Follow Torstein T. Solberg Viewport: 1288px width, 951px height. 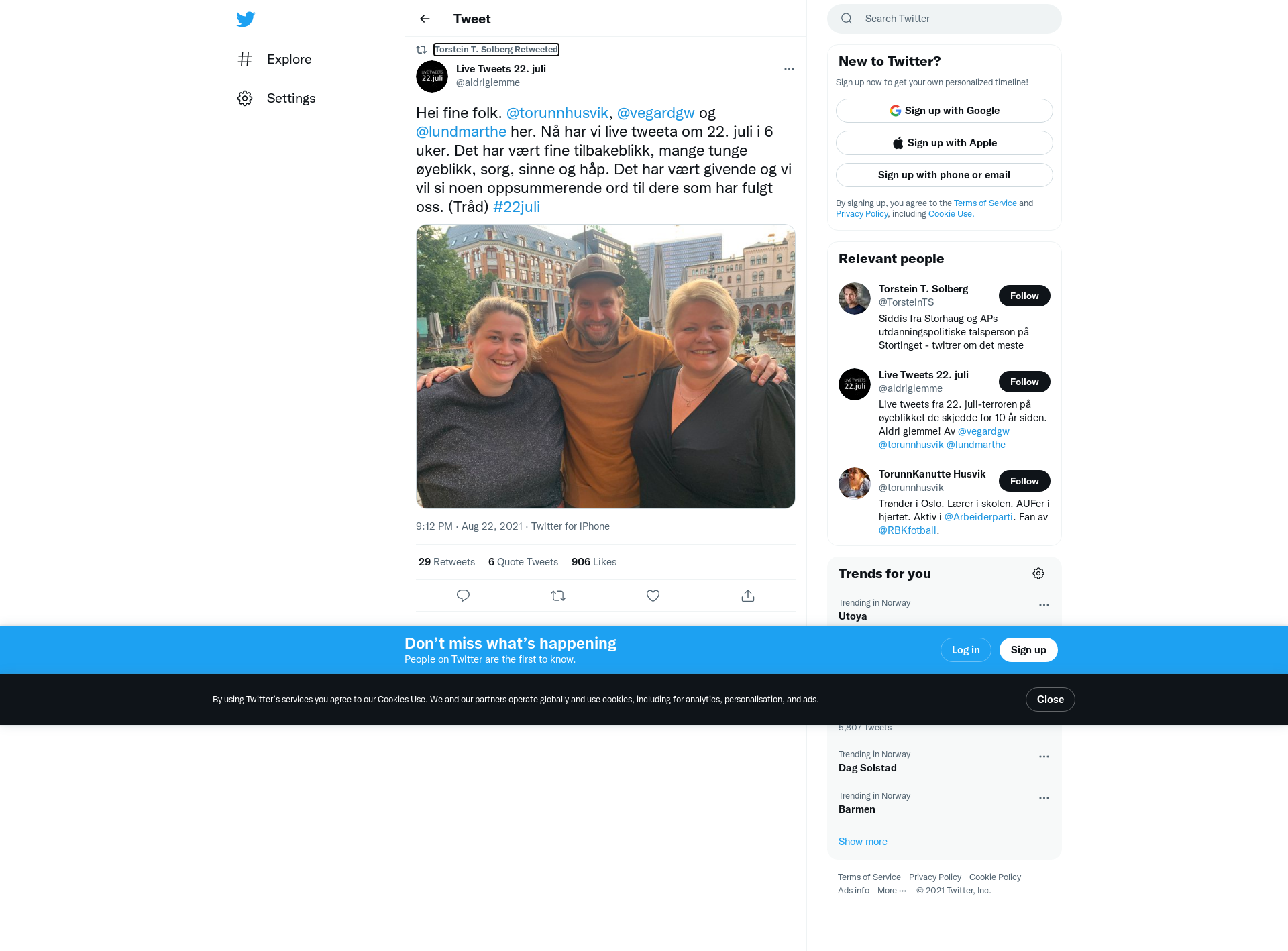coord(1024,296)
